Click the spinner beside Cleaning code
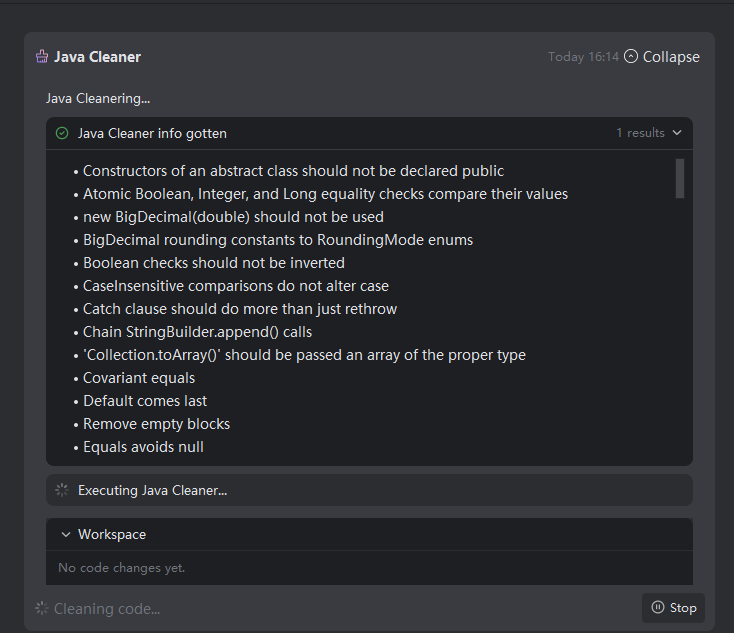 pyautogui.click(x=41, y=608)
